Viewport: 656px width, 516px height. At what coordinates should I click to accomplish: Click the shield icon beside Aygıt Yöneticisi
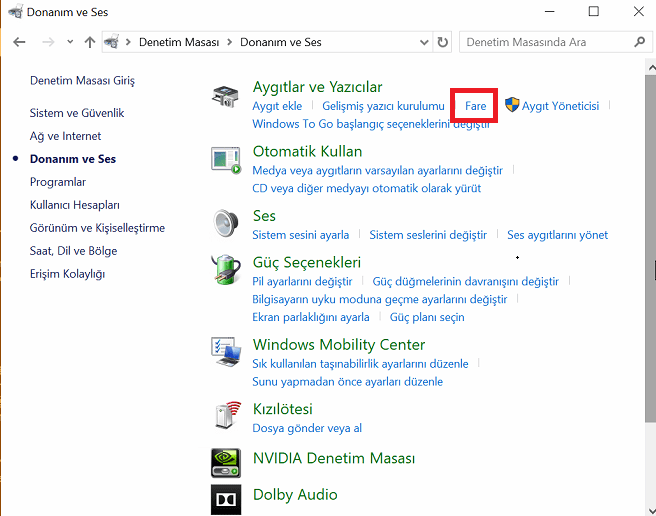pyautogui.click(x=512, y=105)
